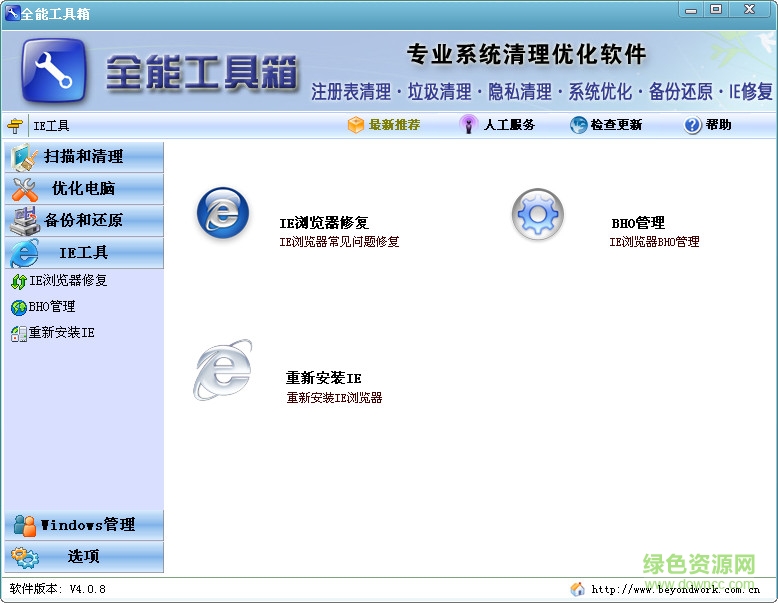Screen dimensions: 778x603
Task: Open the Windows管理 sidebar section
Action: point(84,525)
